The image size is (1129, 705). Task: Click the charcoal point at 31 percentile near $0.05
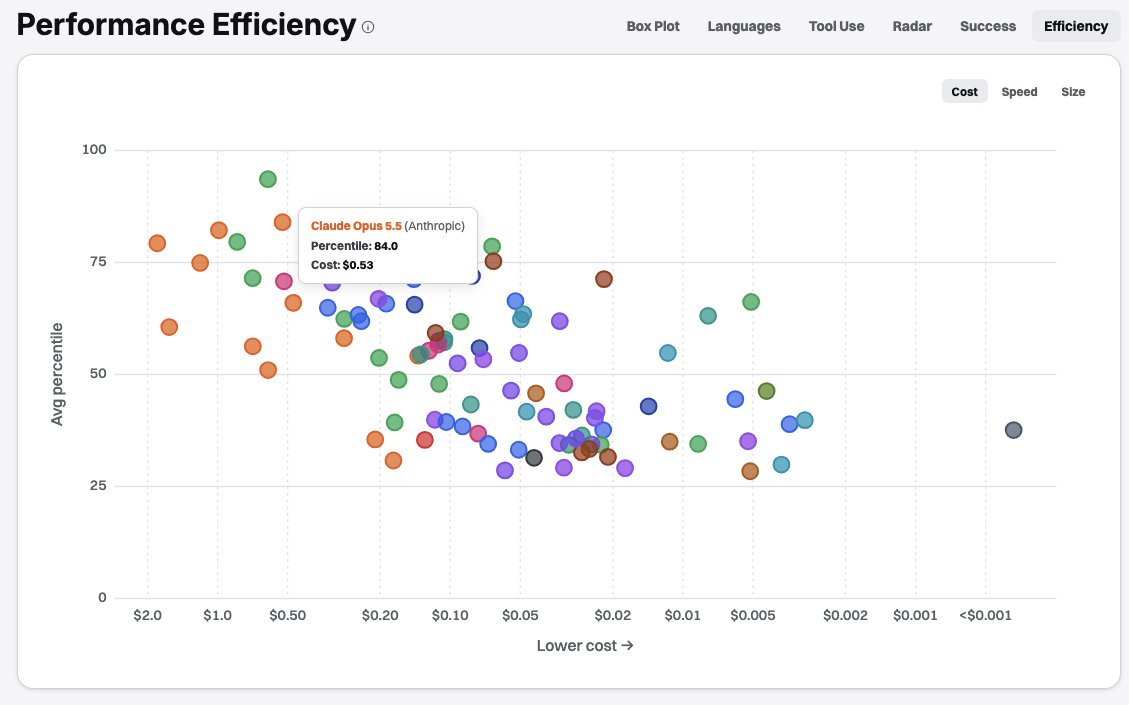(534, 458)
